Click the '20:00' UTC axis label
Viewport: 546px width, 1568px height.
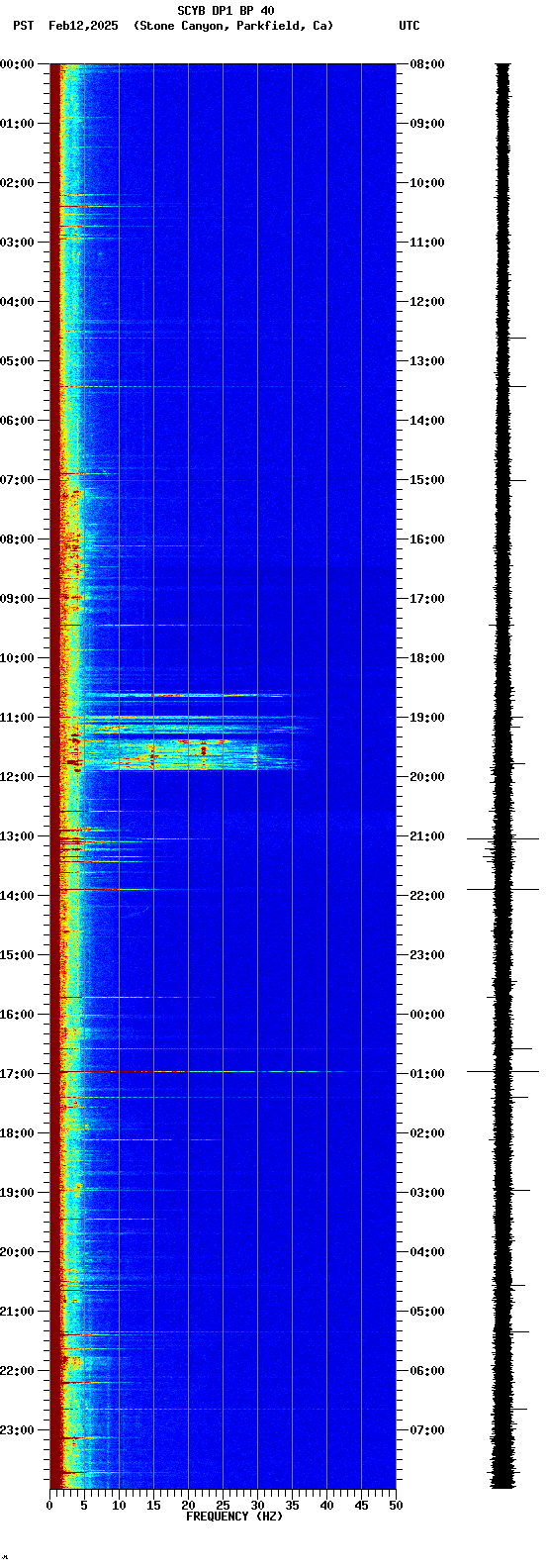click(x=427, y=777)
